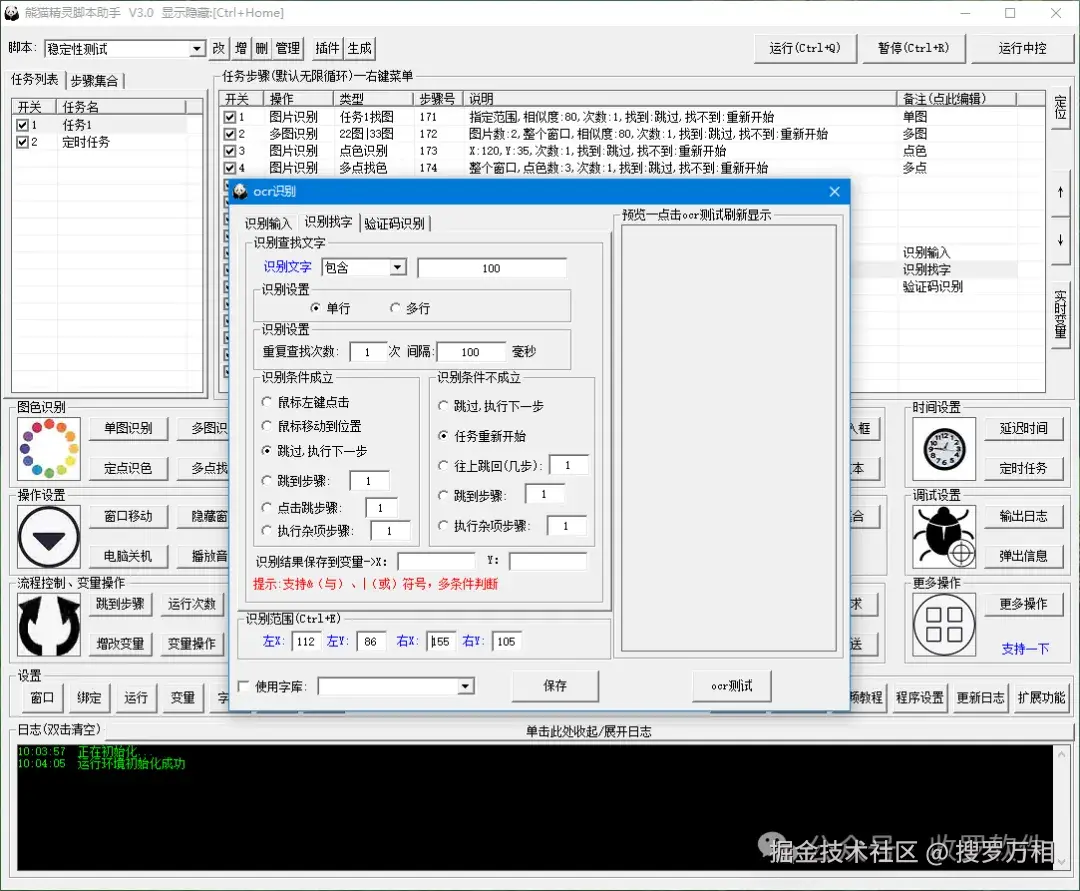The height and width of the screenshot is (891, 1080).
Task: Click the 图色识别 color wheel icon
Action: 48,447
